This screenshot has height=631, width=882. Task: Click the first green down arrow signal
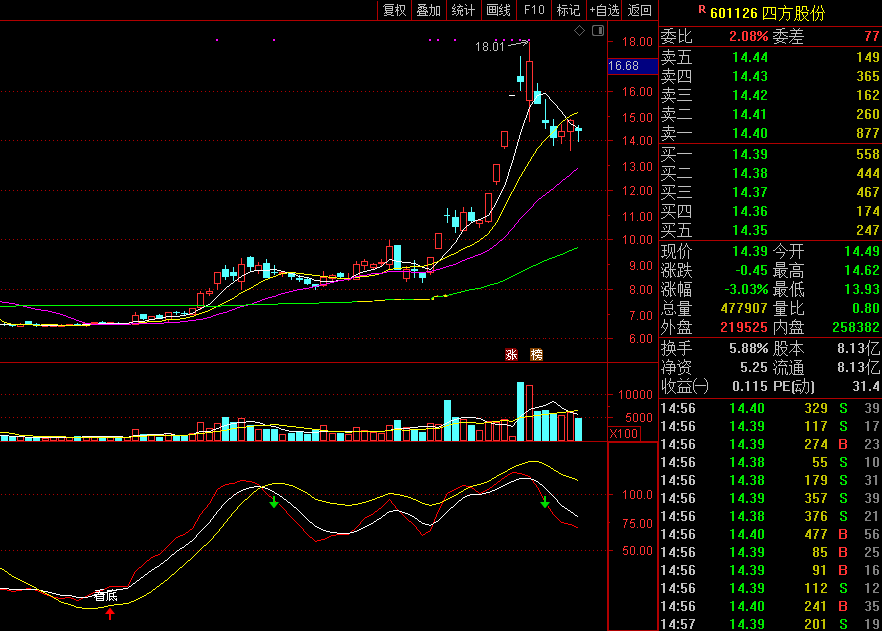274,502
